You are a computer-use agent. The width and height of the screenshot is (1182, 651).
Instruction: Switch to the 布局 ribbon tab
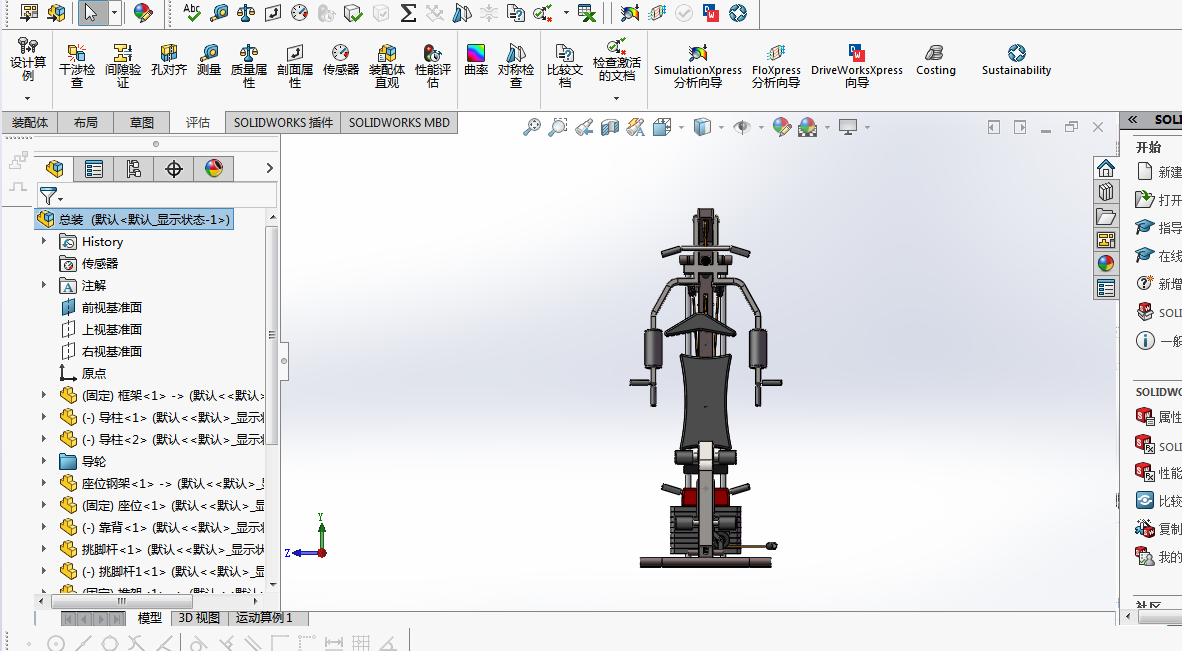tap(85, 122)
